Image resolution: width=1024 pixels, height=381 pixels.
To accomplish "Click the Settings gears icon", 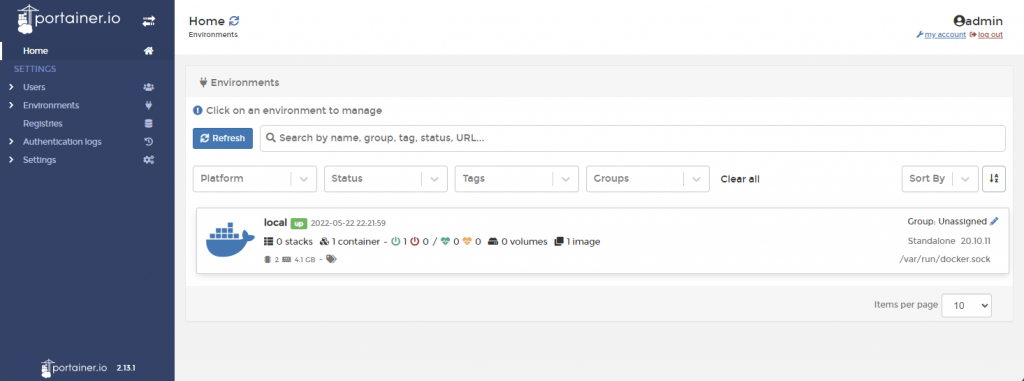I will [148, 160].
